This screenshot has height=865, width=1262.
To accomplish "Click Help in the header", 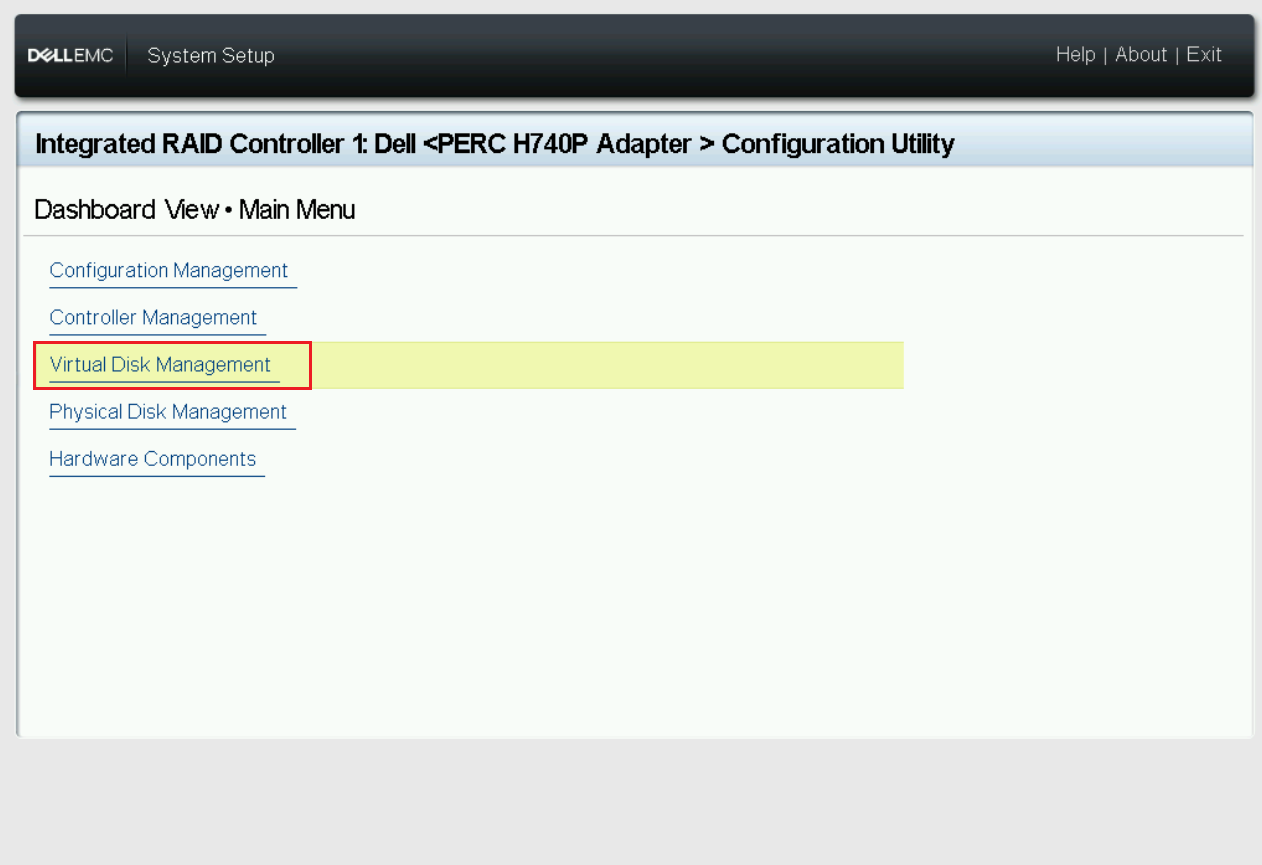I will click(1076, 55).
